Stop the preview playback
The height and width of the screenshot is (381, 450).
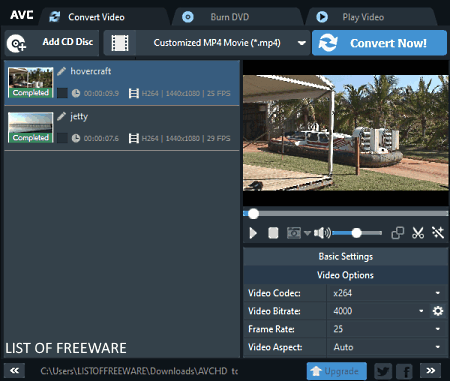[273, 233]
